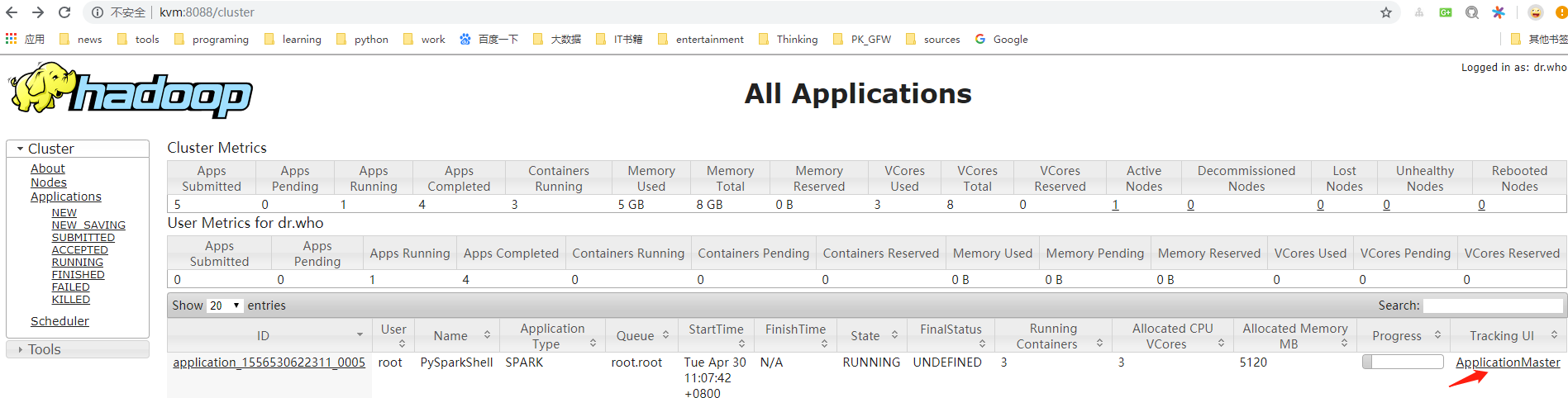Open the PK_GFW bookmark folder

[x=862, y=39]
